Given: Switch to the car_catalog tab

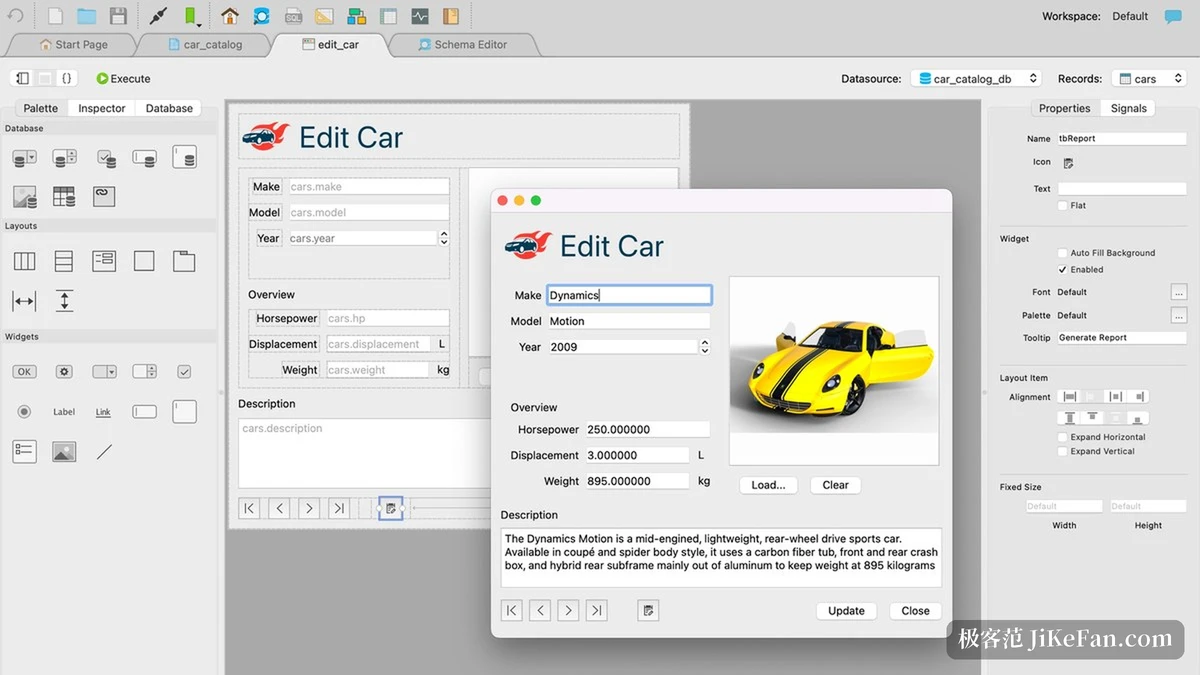Looking at the screenshot, I should point(203,45).
